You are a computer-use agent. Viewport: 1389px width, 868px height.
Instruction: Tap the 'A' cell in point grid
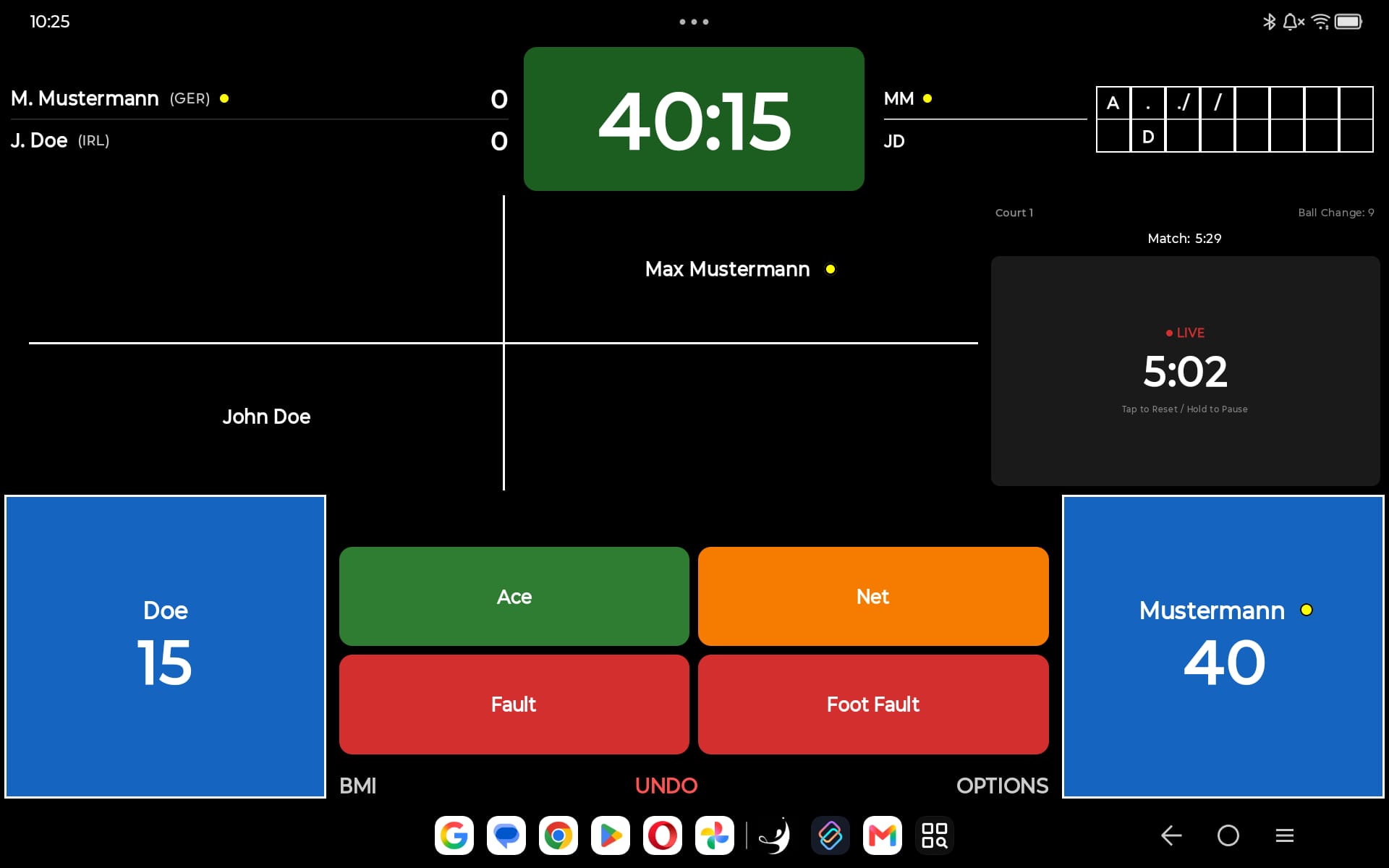click(1113, 103)
